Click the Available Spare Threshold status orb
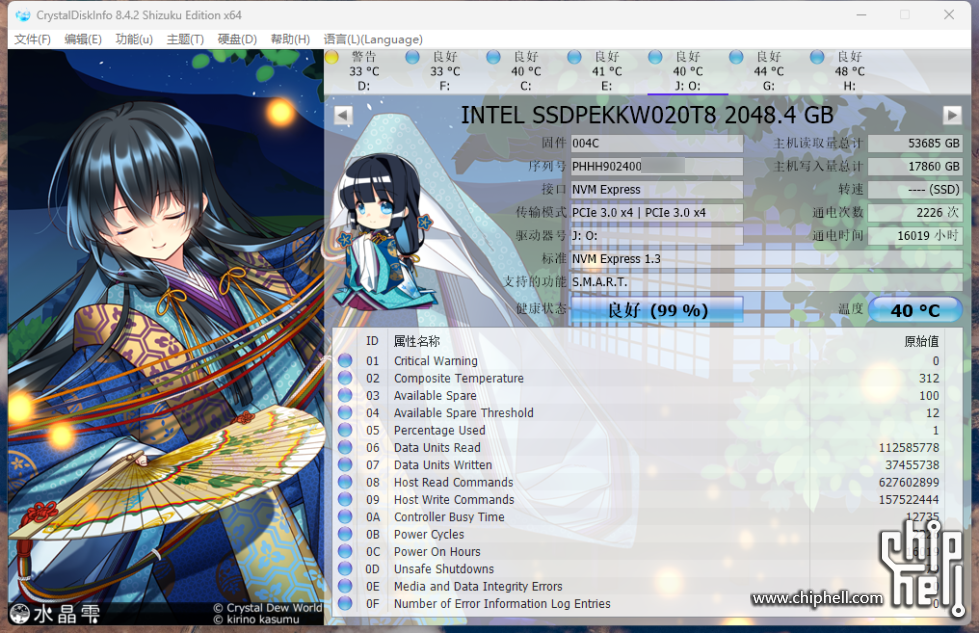The width and height of the screenshot is (979, 633). (x=345, y=413)
